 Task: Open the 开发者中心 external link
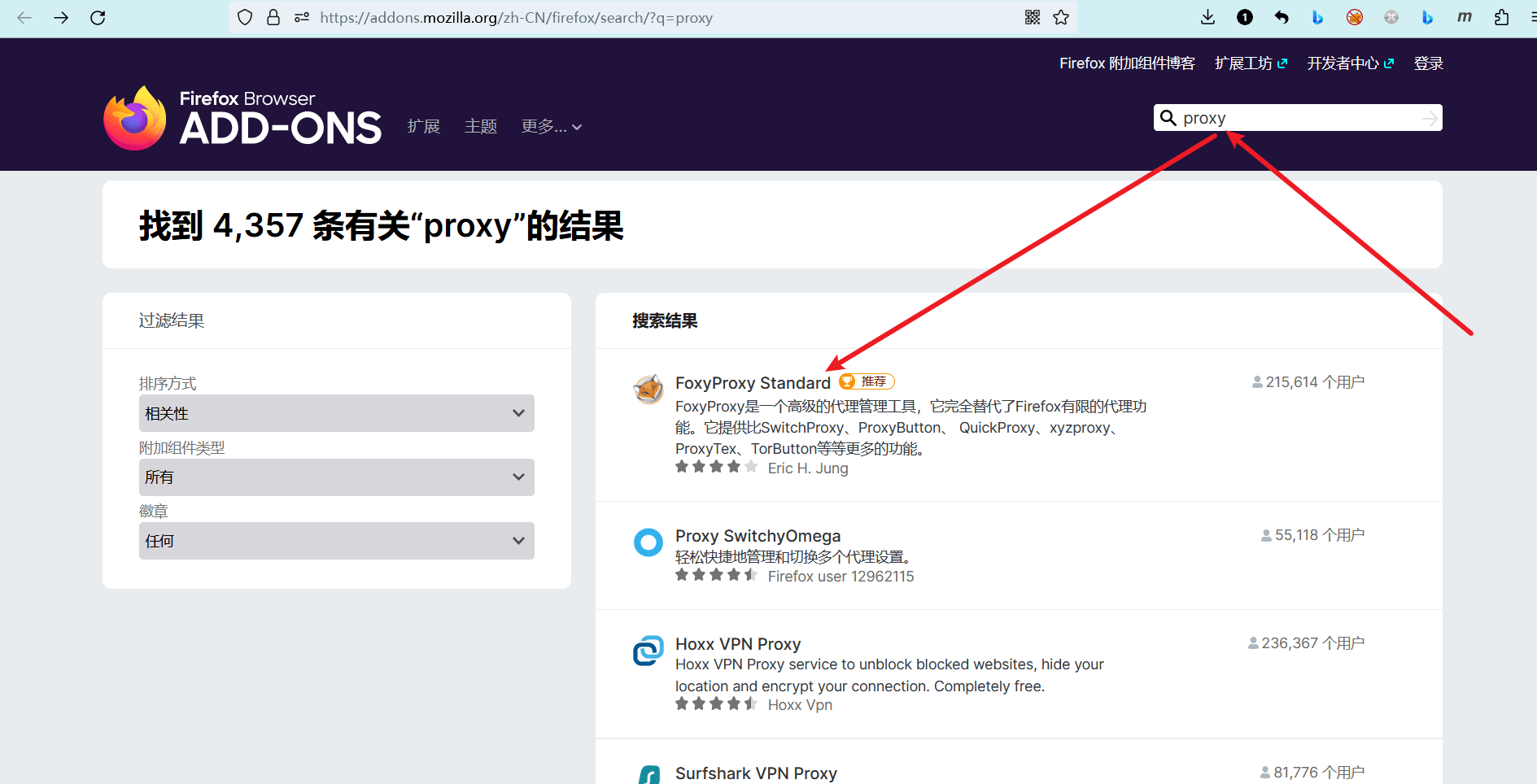pos(1351,63)
